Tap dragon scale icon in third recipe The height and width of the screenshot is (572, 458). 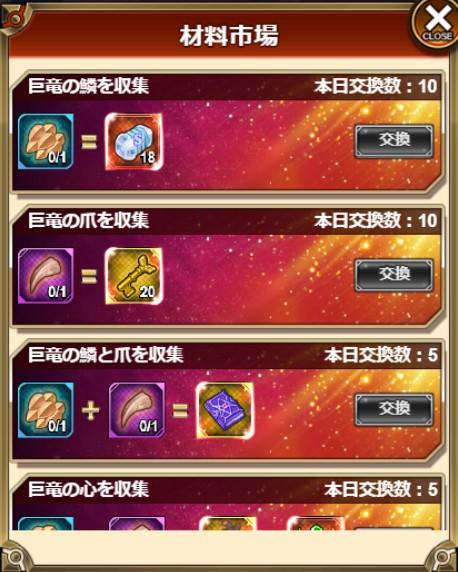tap(46, 410)
